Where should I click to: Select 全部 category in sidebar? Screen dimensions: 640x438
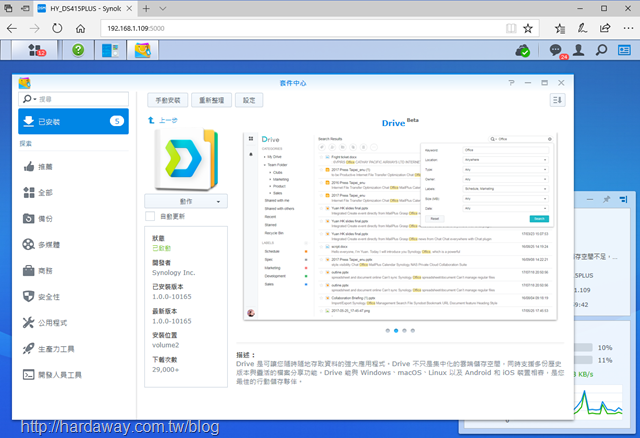73,193
